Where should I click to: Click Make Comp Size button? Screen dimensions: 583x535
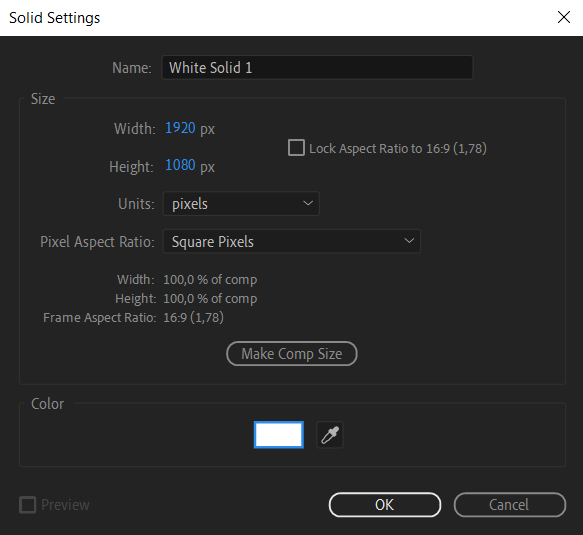[292, 354]
